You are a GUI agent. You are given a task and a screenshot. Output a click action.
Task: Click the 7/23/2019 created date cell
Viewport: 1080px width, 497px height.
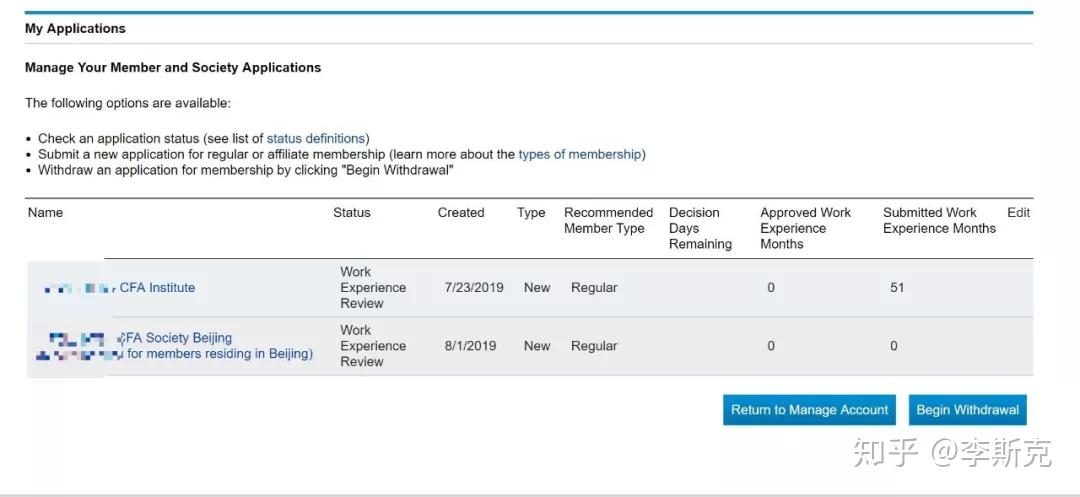point(474,288)
